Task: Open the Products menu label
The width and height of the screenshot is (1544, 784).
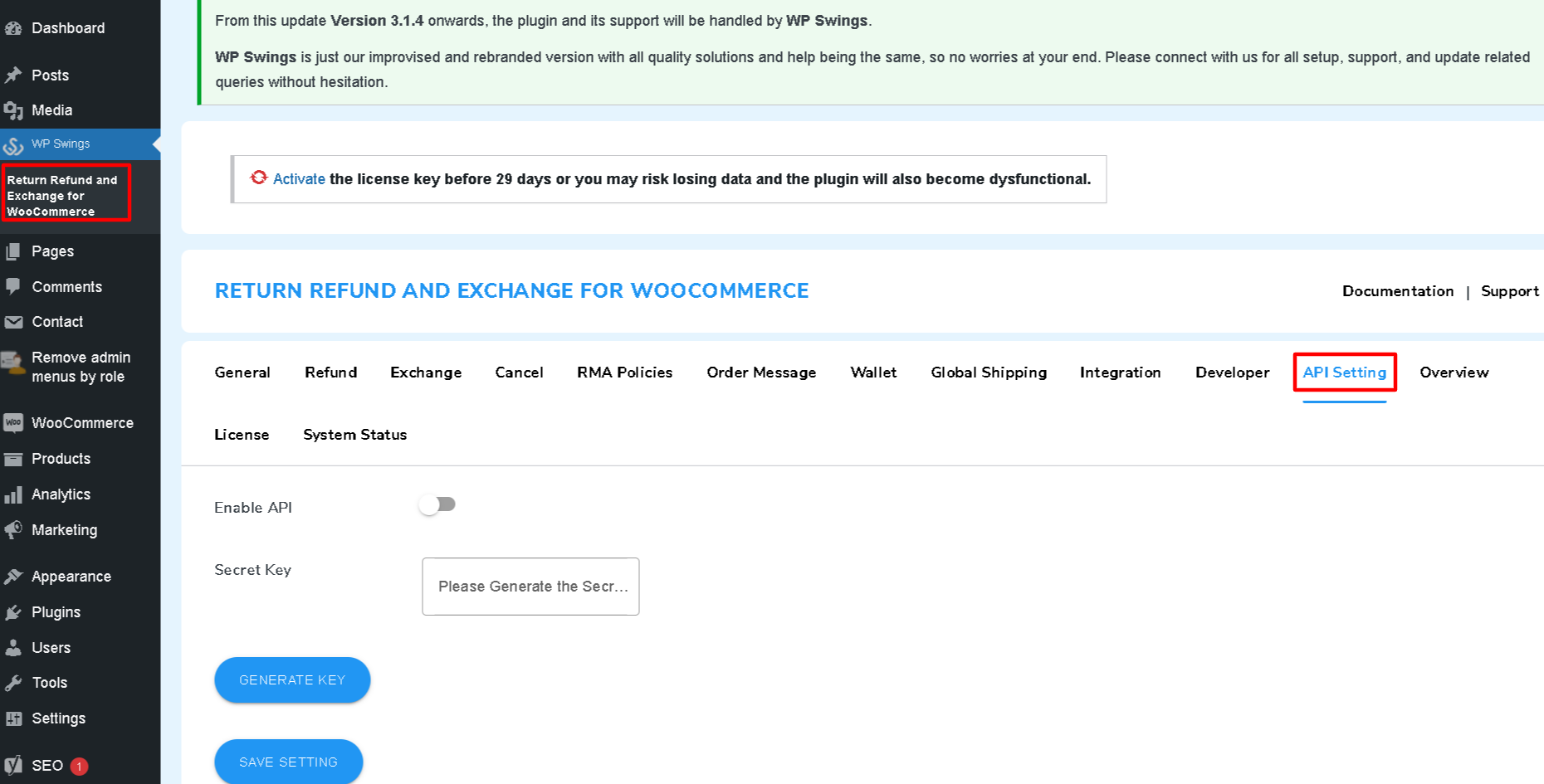Action: tap(61, 459)
